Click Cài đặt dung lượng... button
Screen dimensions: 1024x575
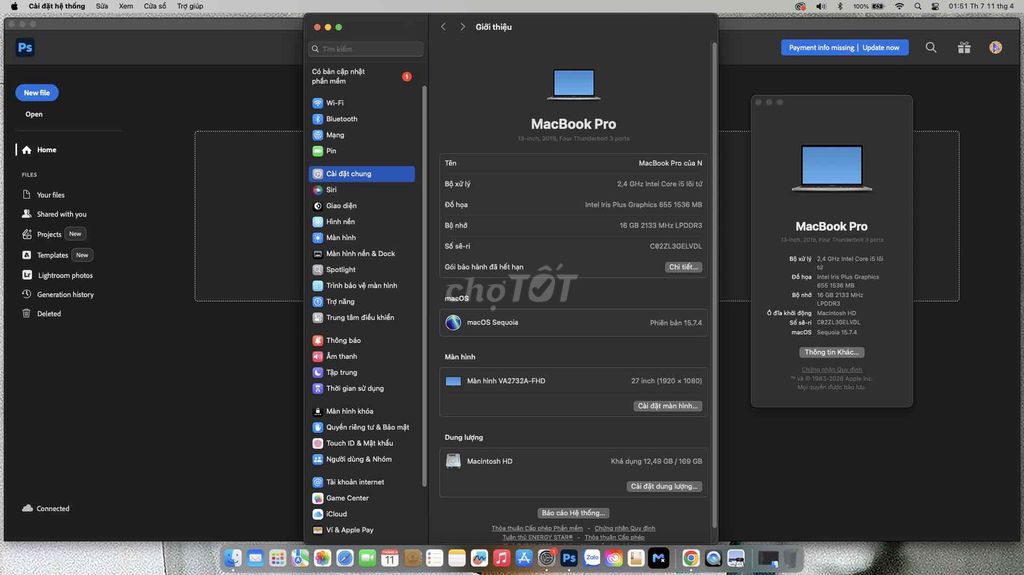click(x=664, y=486)
